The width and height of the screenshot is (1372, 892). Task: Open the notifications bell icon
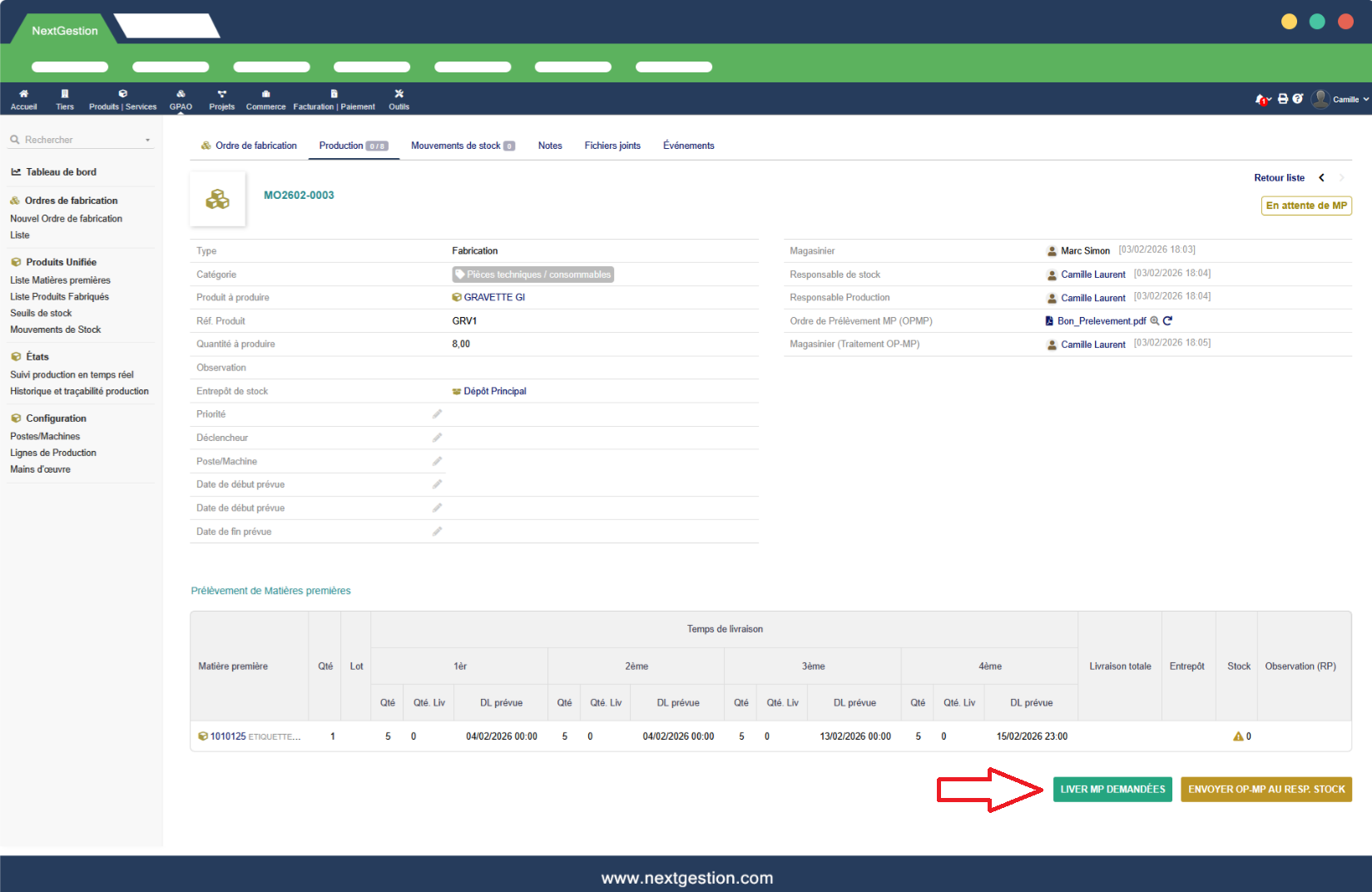tap(1261, 99)
